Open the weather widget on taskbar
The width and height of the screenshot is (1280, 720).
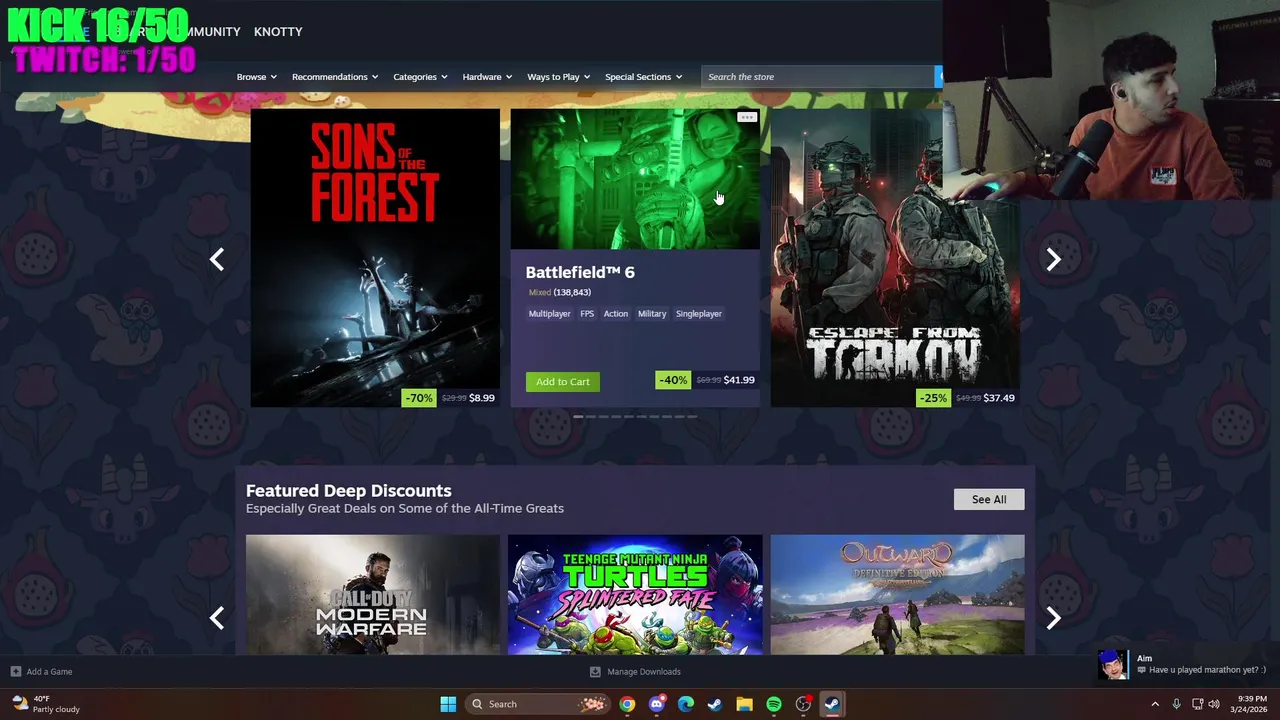pyautogui.click(x=46, y=704)
